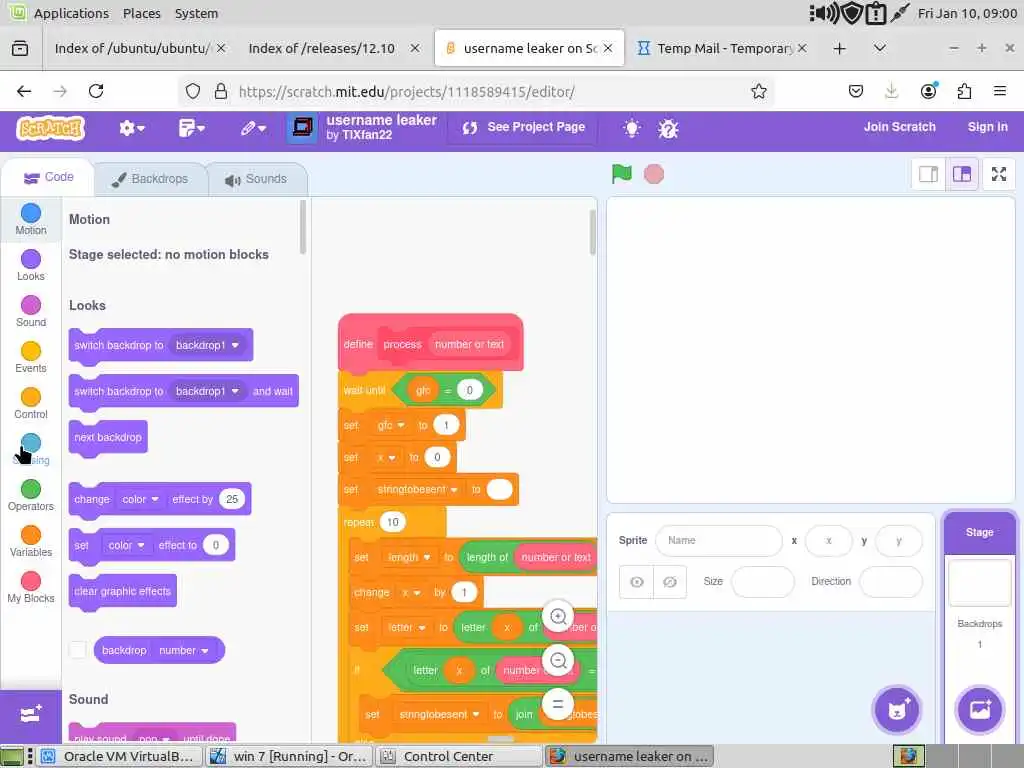
Task: Click the sprite x position field
Action: [829, 540]
